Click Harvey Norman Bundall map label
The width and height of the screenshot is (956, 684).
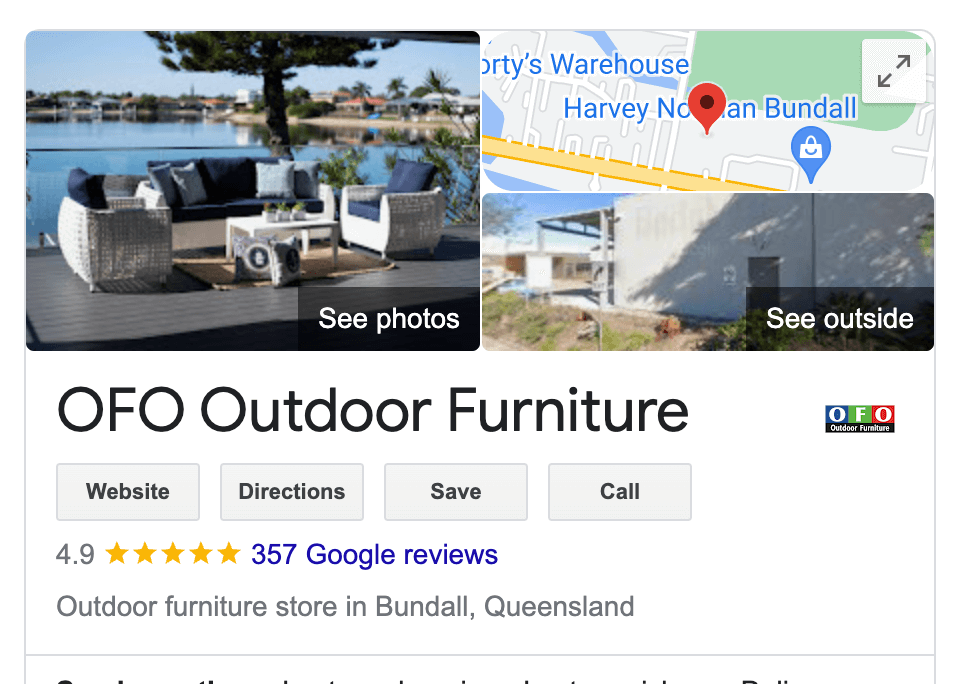(710, 109)
